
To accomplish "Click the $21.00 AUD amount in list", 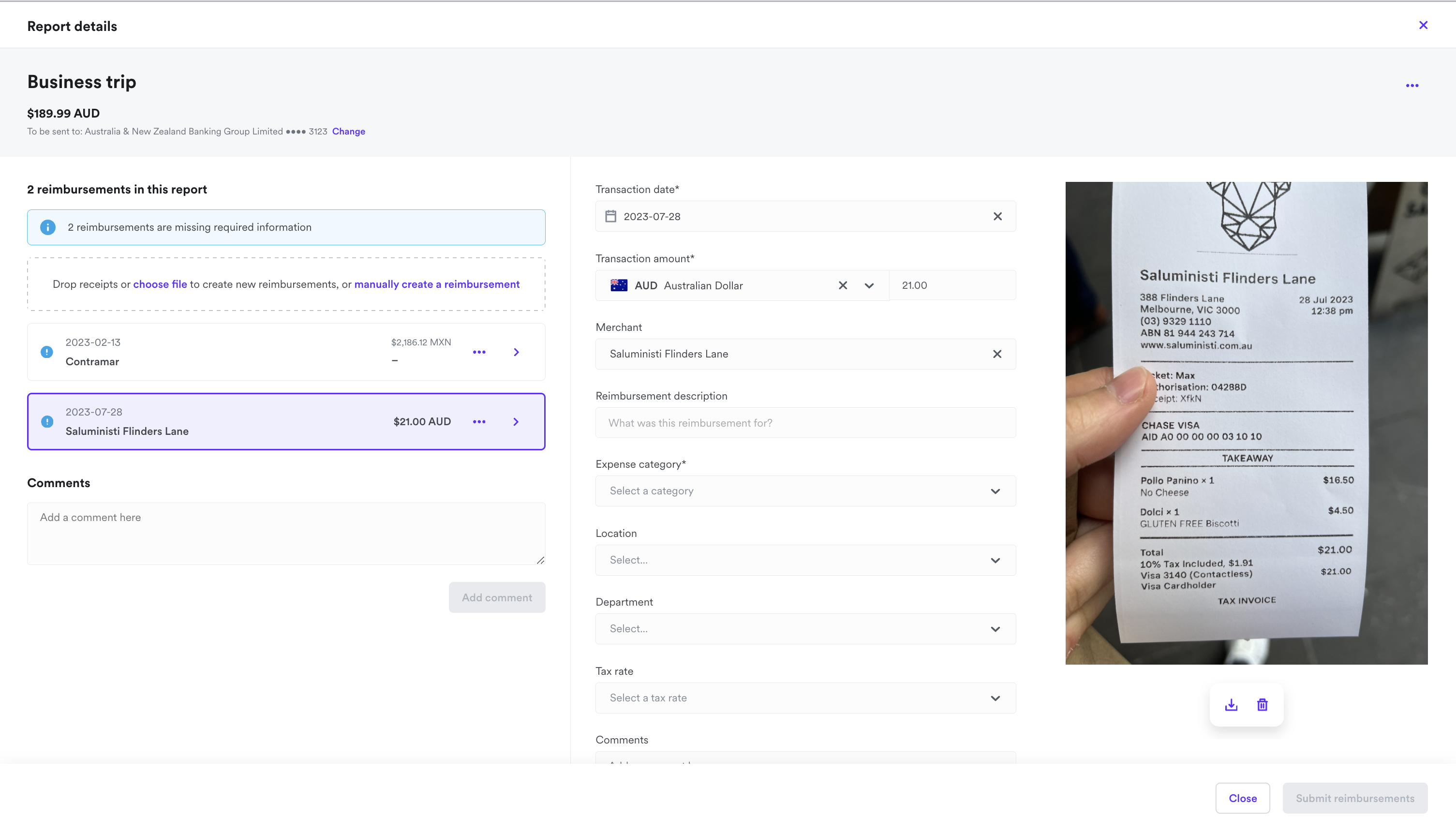I will tap(422, 422).
